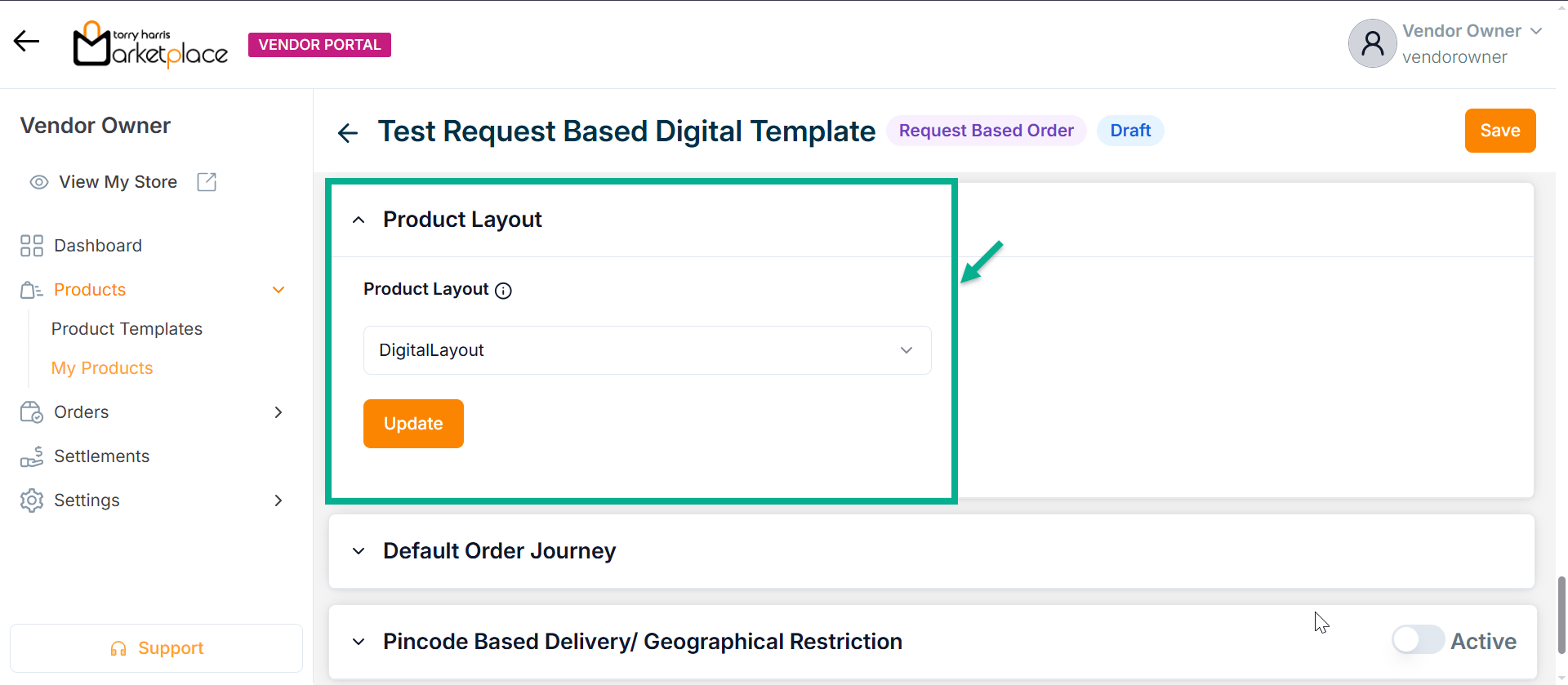Expand the Default Order Journey section
This screenshot has height=685, width=1568.
point(359,551)
